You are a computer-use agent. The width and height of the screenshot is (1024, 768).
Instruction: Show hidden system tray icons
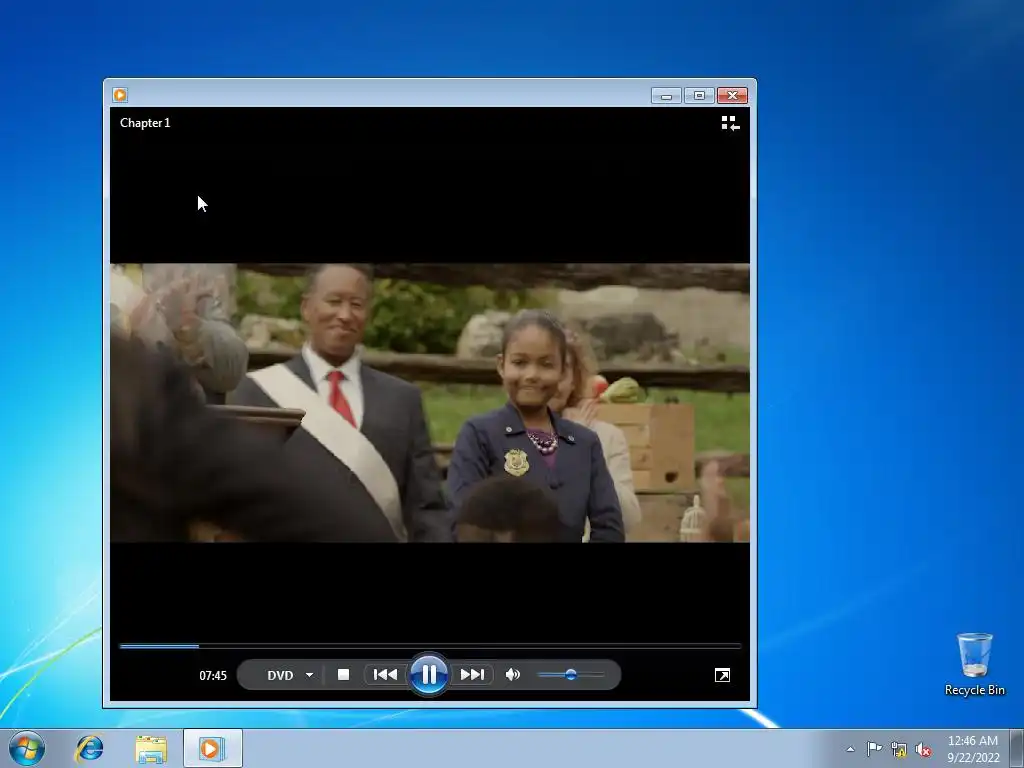[850, 749]
